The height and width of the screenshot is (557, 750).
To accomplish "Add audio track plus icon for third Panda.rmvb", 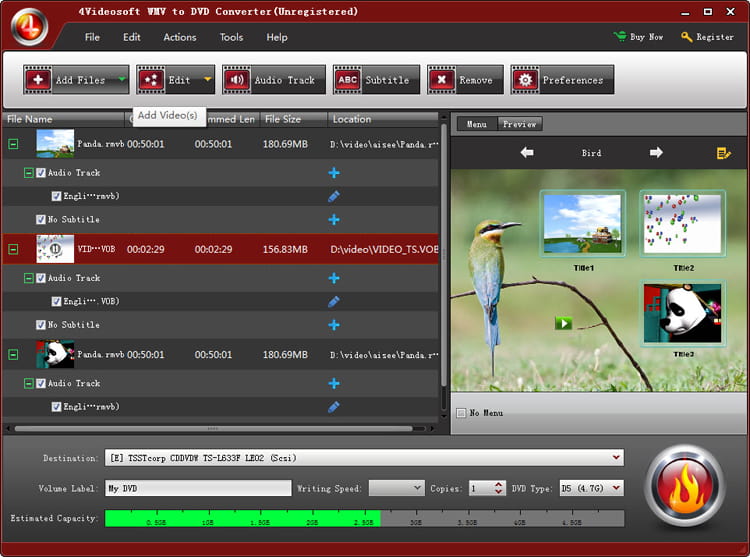I will pyautogui.click(x=334, y=383).
